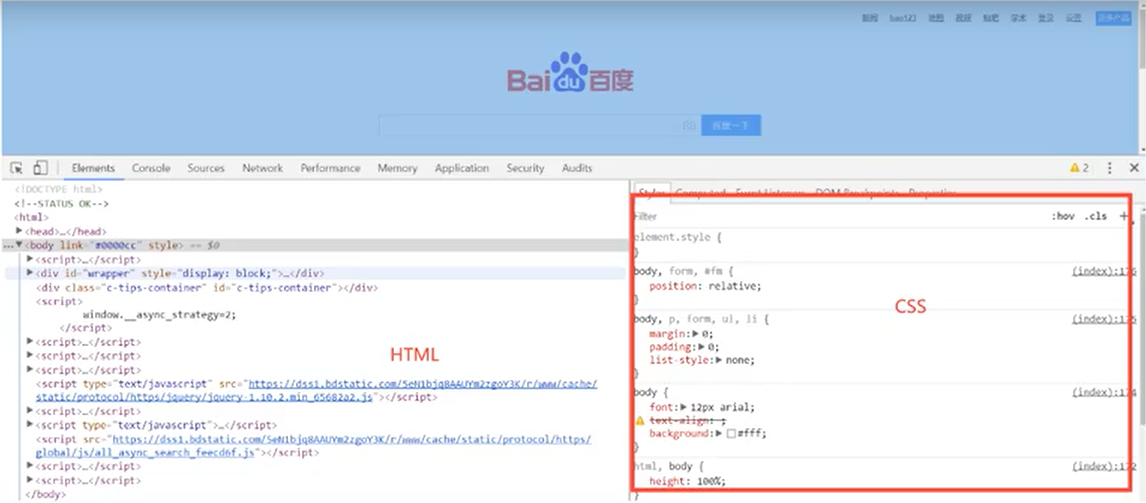Open the Console tab
Screen dimensions: 1146x503
click(x=151, y=167)
